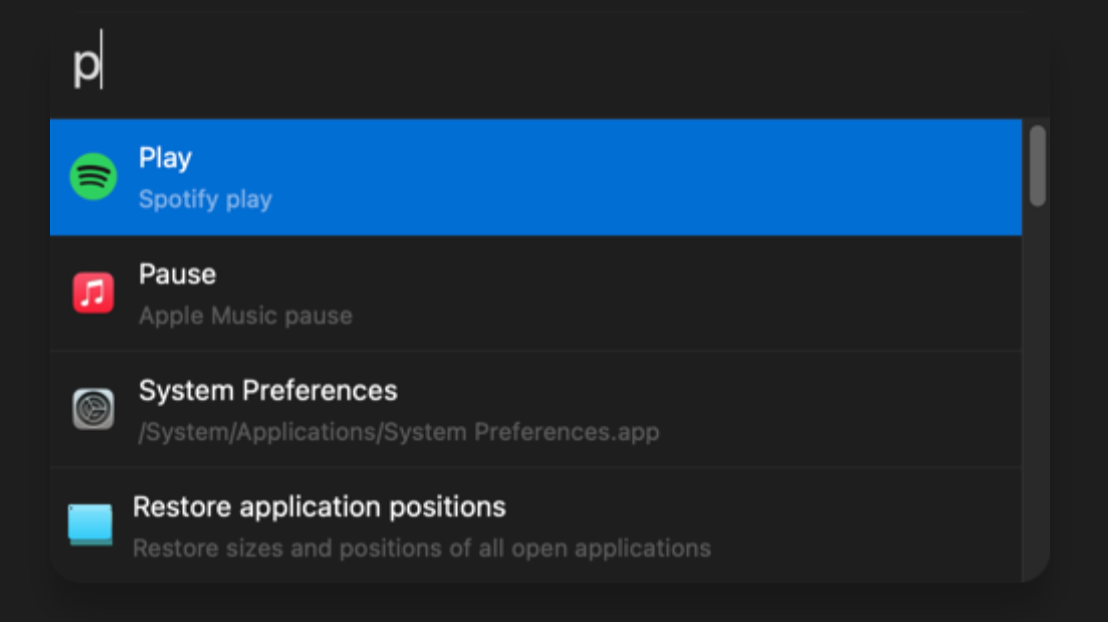Open the System Preferences result
This screenshot has width=1108, height=622.
536,409
